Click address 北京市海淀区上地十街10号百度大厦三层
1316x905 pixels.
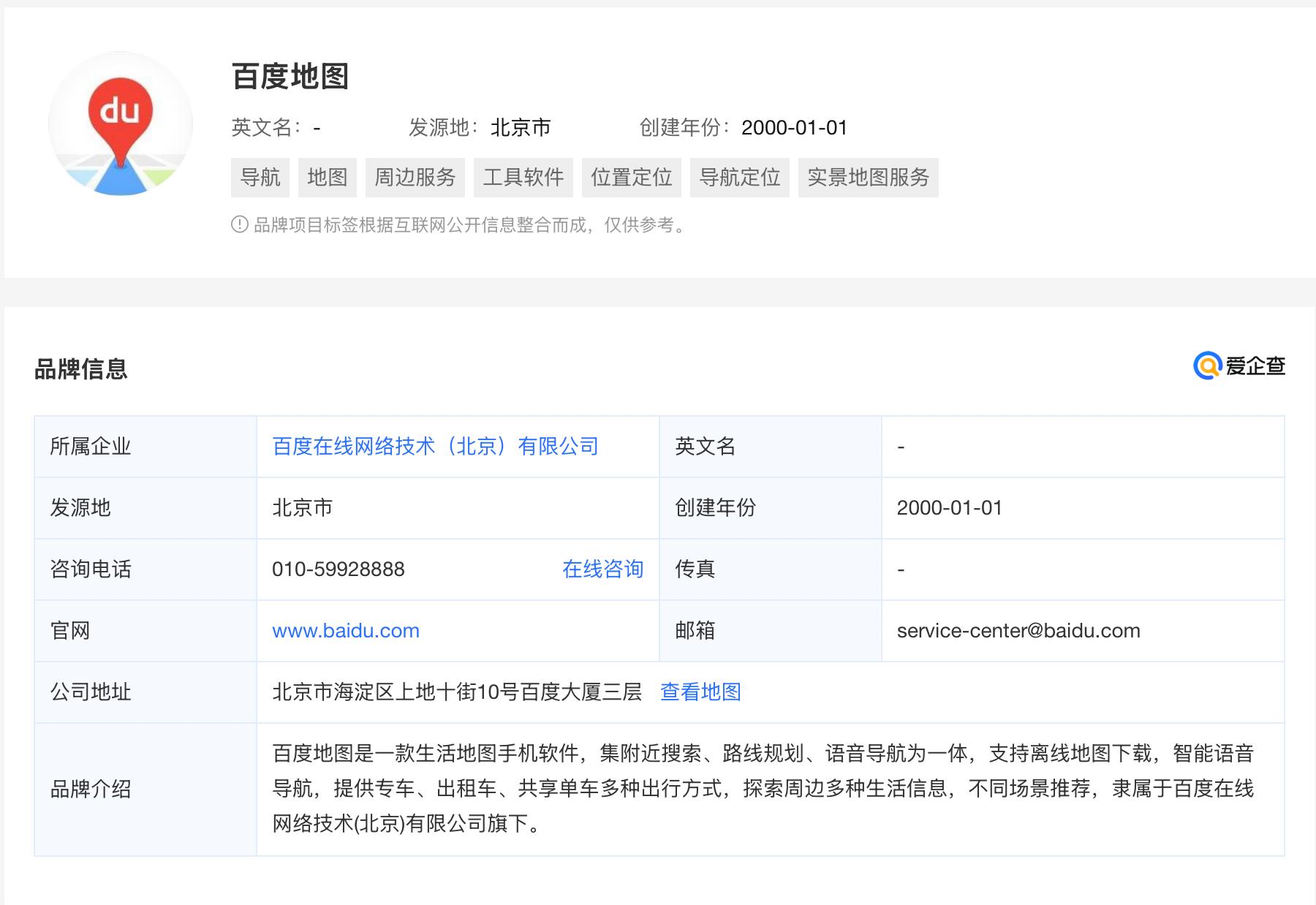[457, 692]
